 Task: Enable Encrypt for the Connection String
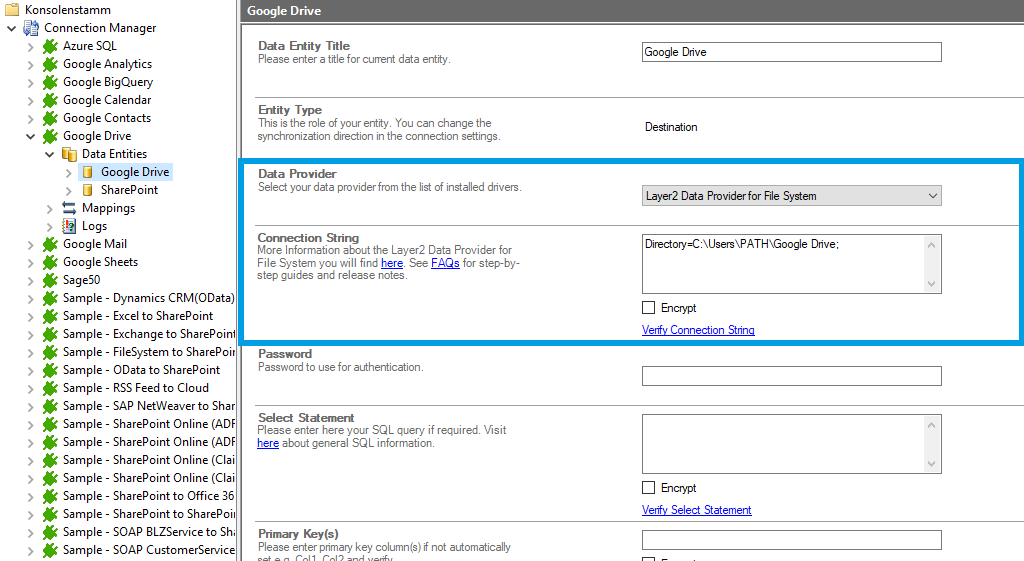pyautogui.click(x=648, y=308)
